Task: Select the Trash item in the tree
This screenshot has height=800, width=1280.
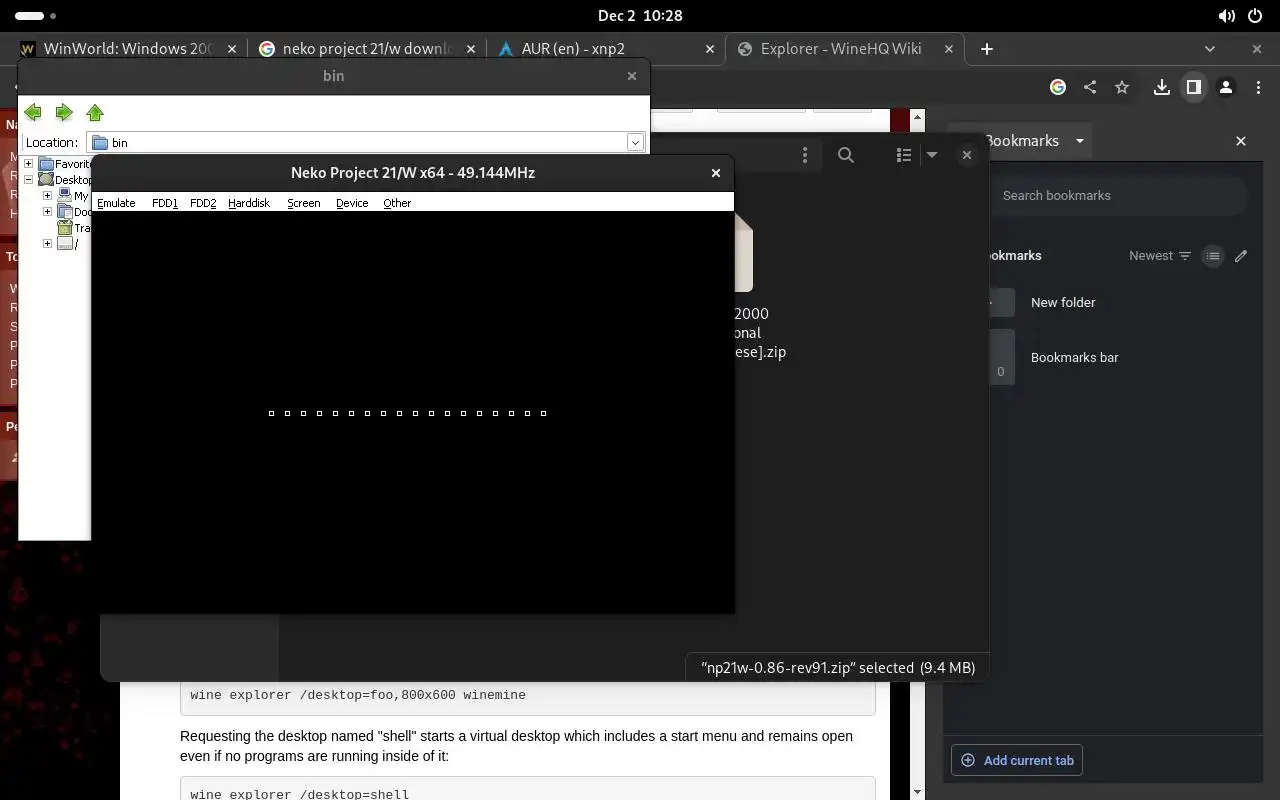Action: click(74, 228)
